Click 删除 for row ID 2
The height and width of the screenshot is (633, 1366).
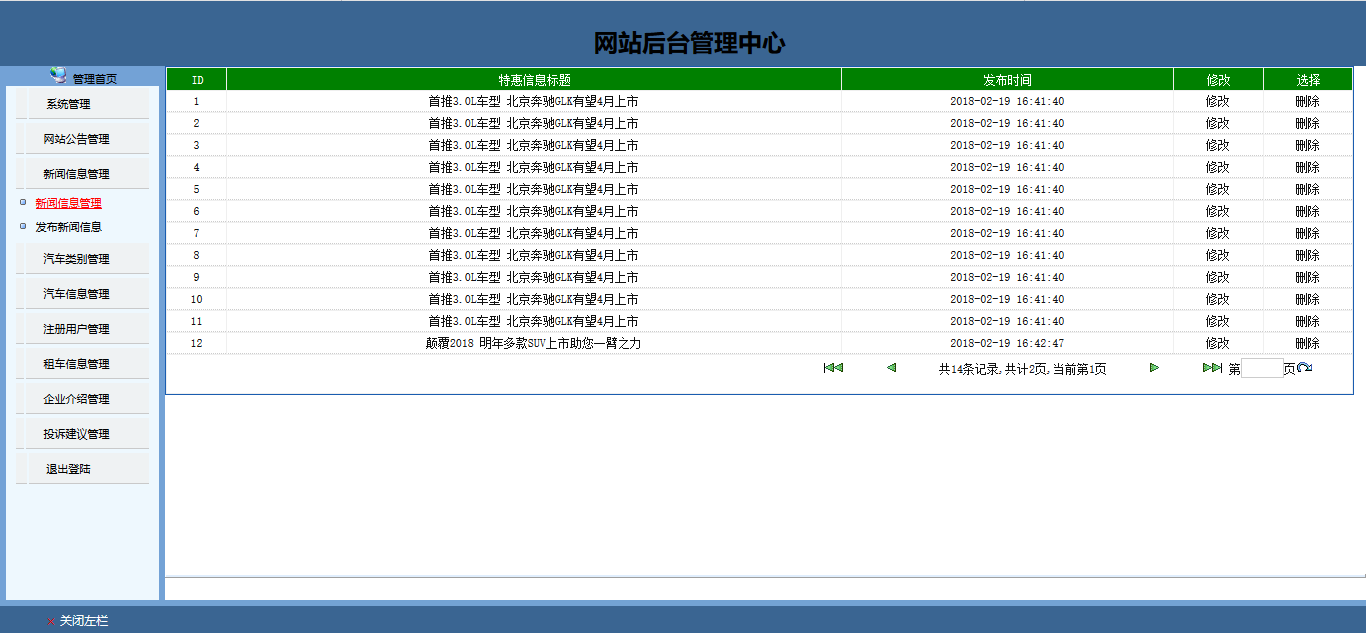pos(1307,123)
